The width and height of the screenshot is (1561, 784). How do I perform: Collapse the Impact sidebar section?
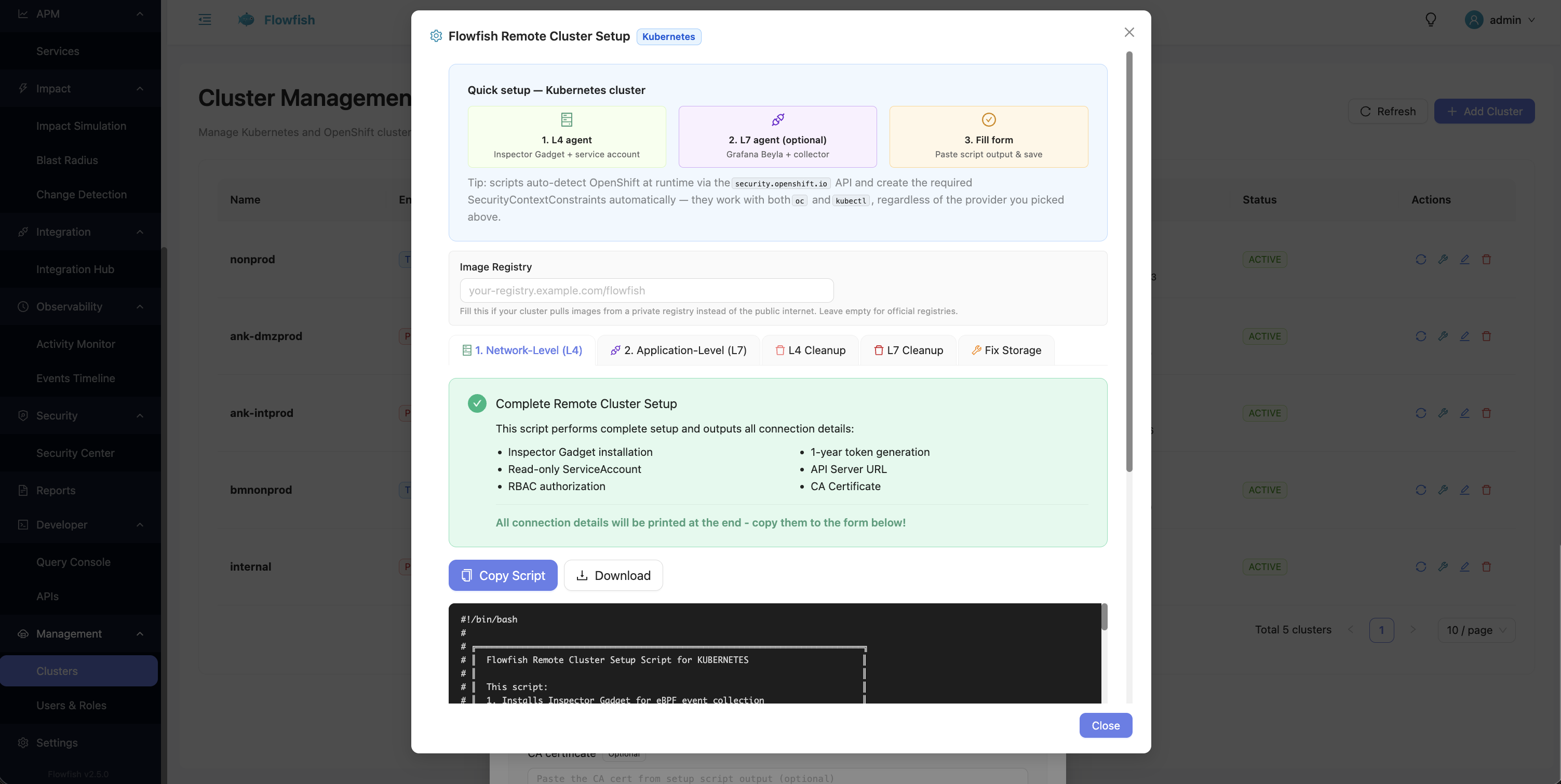click(x=140, y=88)
